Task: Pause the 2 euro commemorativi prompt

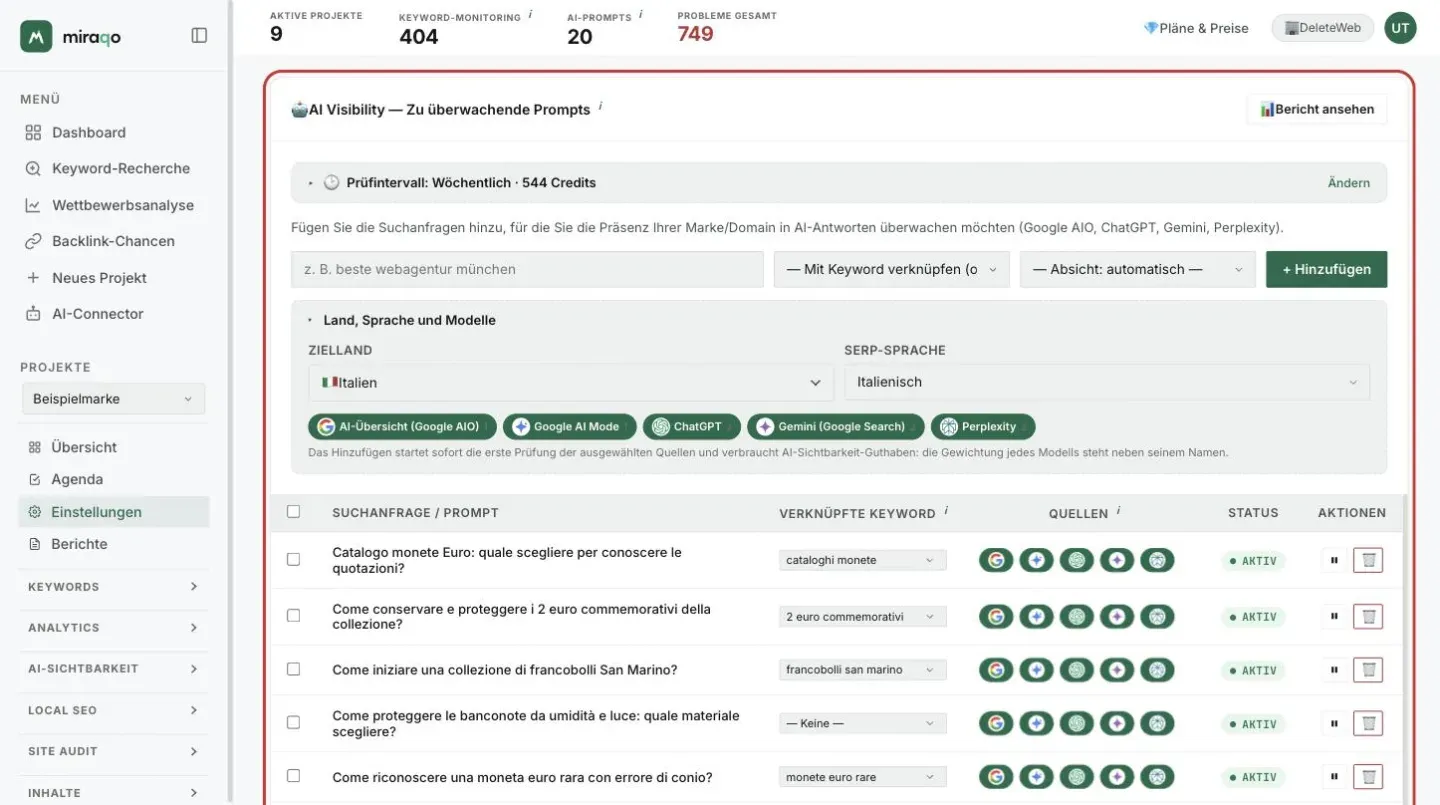Action: 1334,616
